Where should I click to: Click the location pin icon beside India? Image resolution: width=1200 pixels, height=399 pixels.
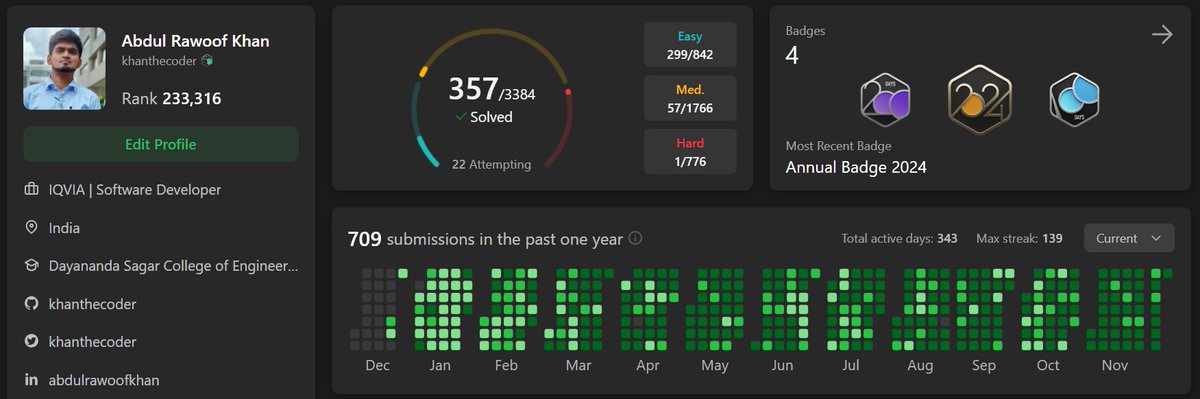click(31, 228)
